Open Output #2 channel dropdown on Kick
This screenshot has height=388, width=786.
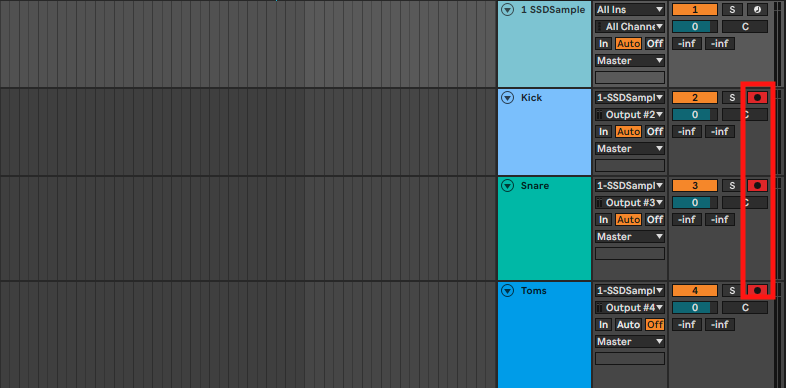tap(630, 115)
